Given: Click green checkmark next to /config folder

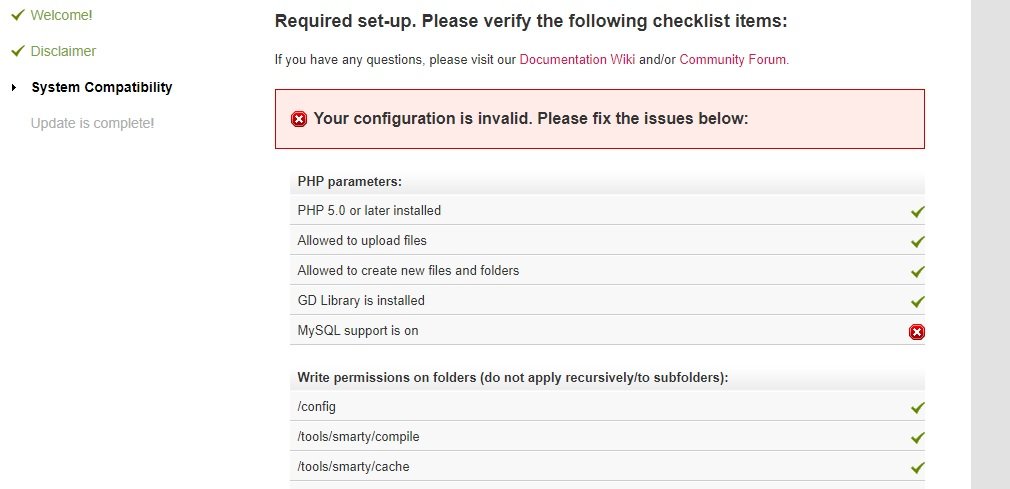Looking at the screenshot, I should (918, 408).
